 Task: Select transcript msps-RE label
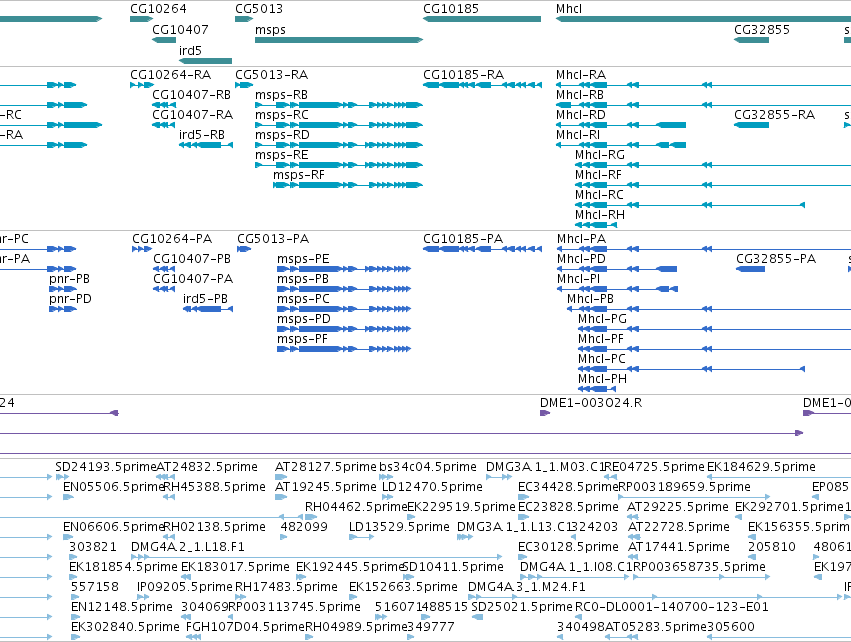[x=282, y=155]
